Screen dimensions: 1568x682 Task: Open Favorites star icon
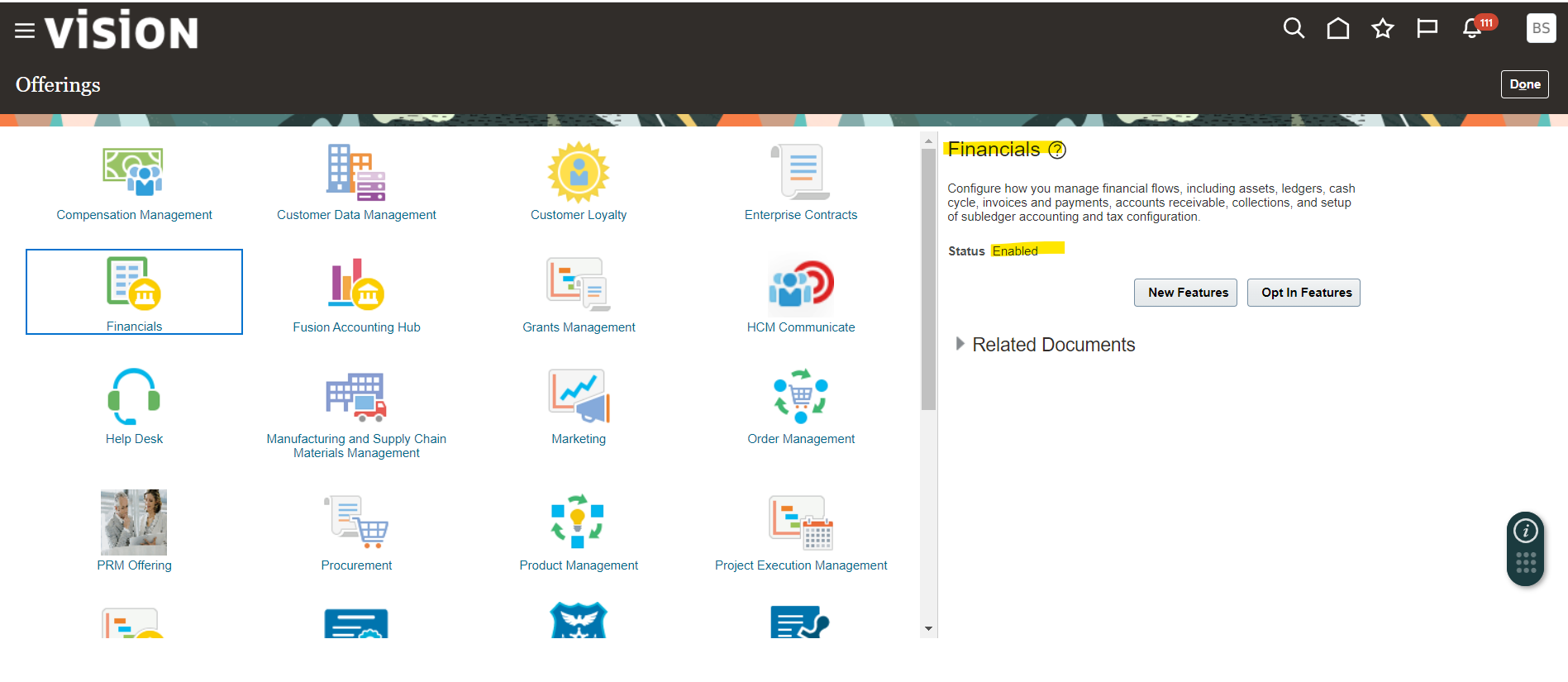point(1383,29)
